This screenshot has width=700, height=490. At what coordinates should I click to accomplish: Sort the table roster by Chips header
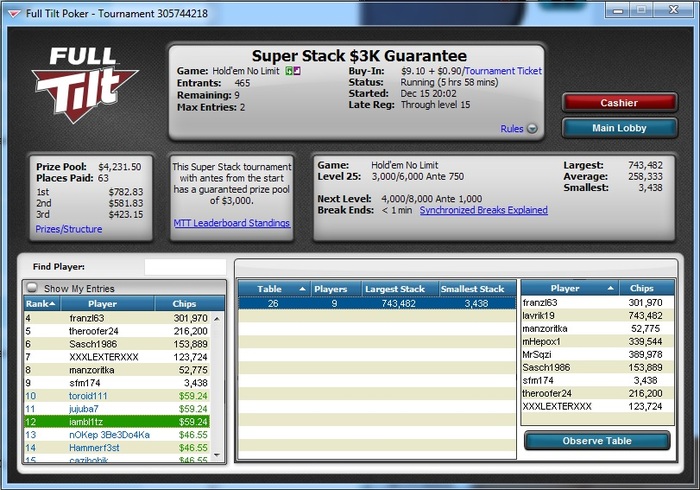click(647, 288)
